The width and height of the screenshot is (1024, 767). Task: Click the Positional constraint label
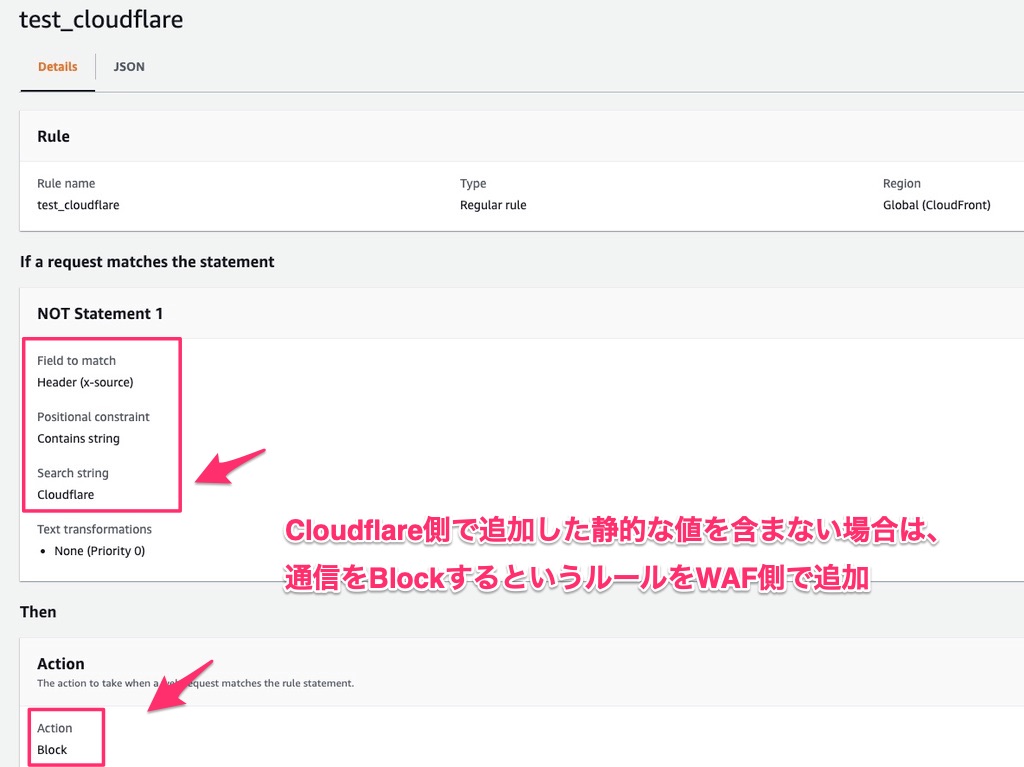(93, 416)
